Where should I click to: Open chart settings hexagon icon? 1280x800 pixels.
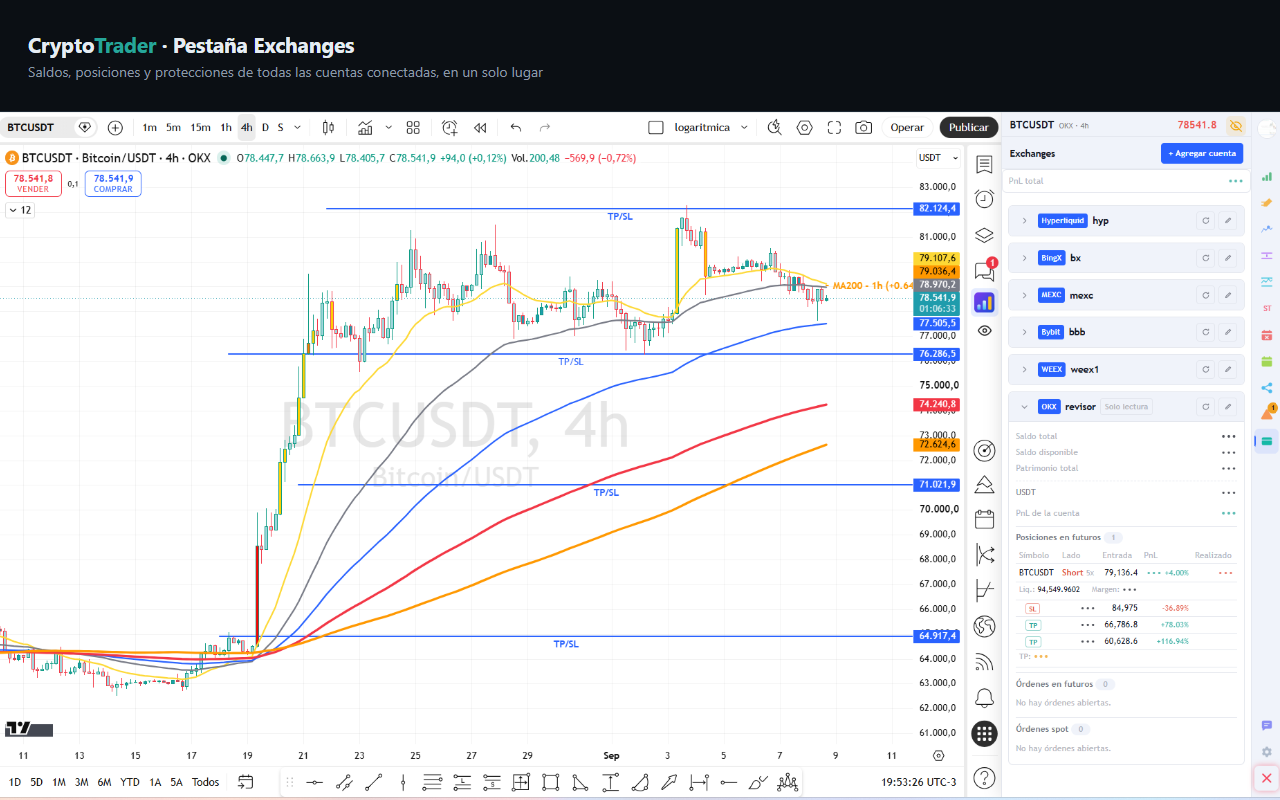click(804, 127)
